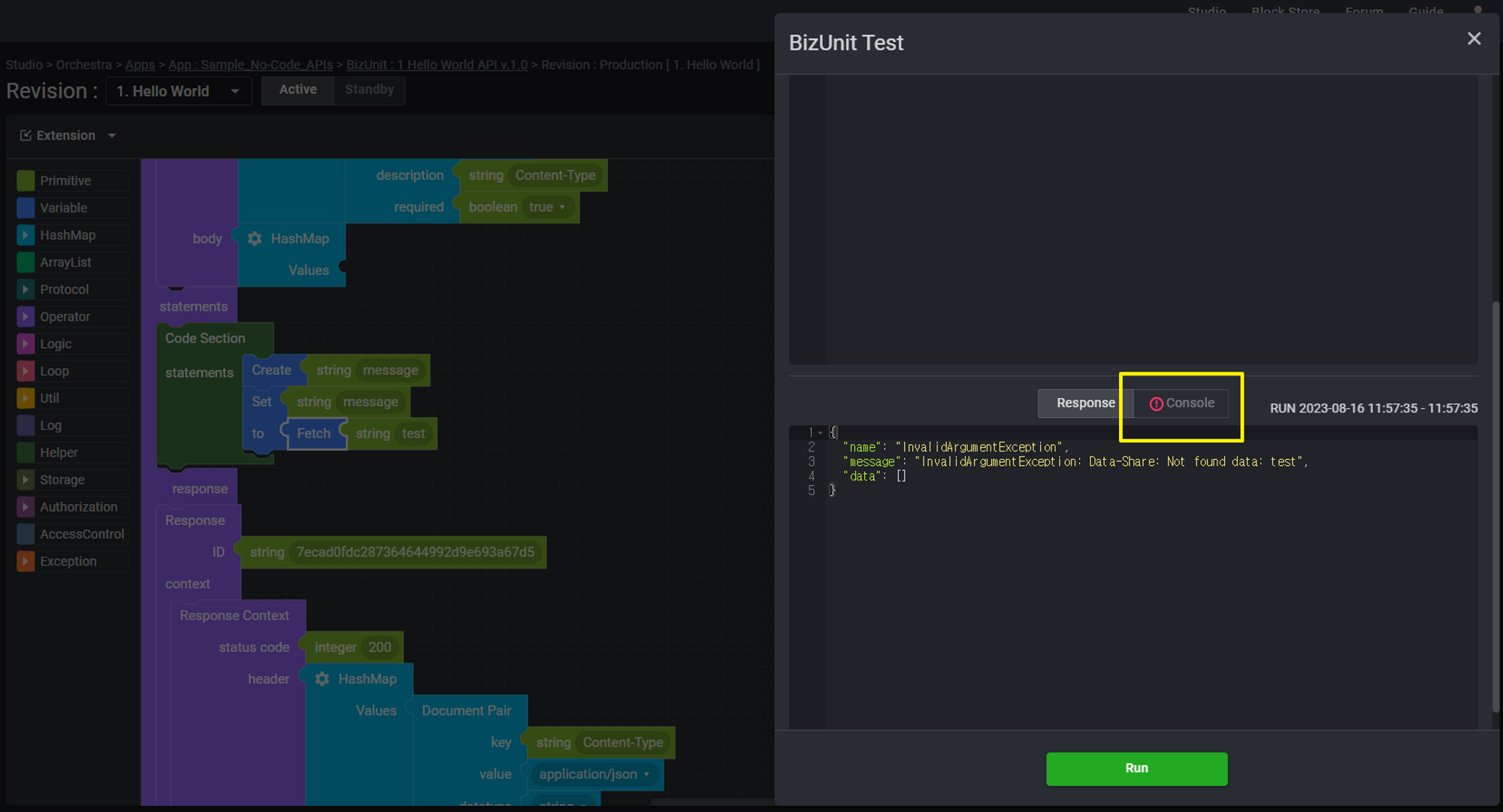Open the Console tab

(x=1189, y=403)
